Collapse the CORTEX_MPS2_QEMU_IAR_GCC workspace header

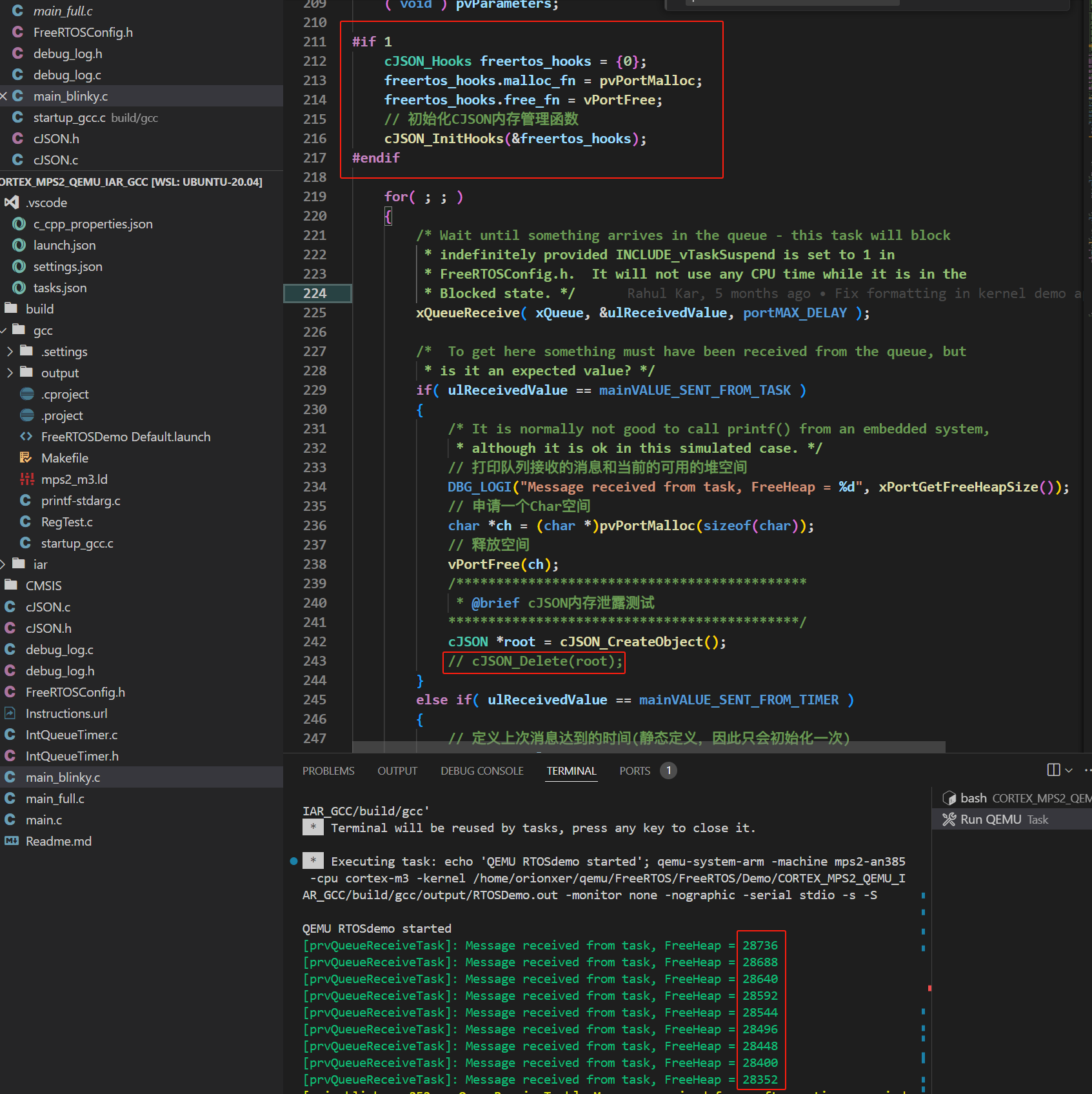pos(131,182)
